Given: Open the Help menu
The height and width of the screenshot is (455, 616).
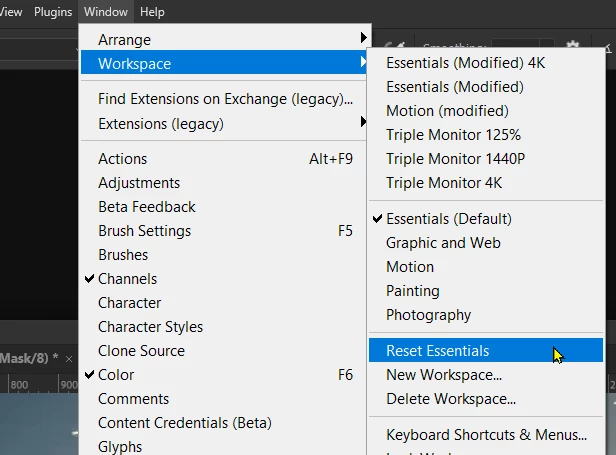Looking at the screenshot, I should tap(152, 12).
